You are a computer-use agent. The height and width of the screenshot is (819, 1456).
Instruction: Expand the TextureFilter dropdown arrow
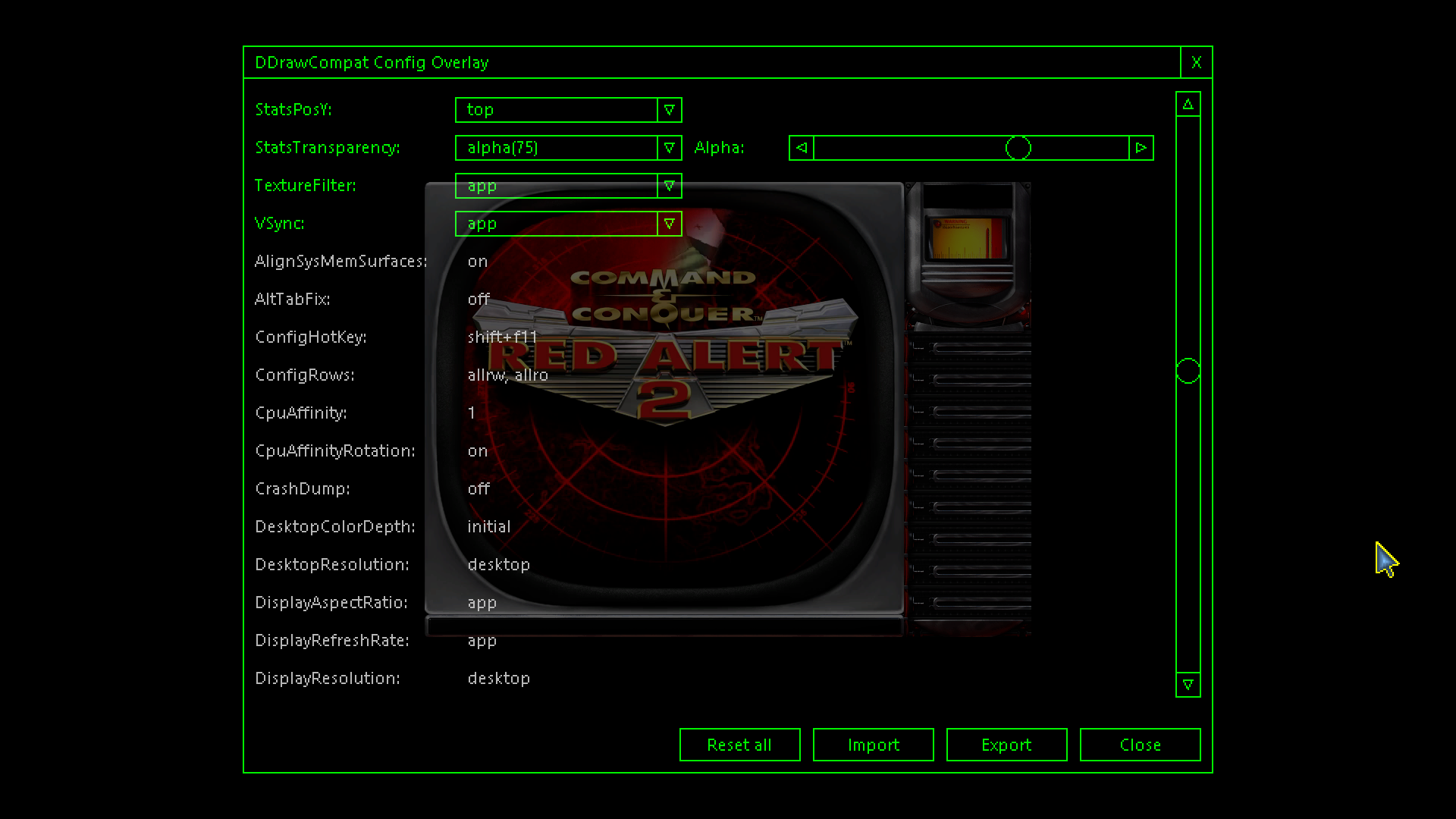pos(669,186)
